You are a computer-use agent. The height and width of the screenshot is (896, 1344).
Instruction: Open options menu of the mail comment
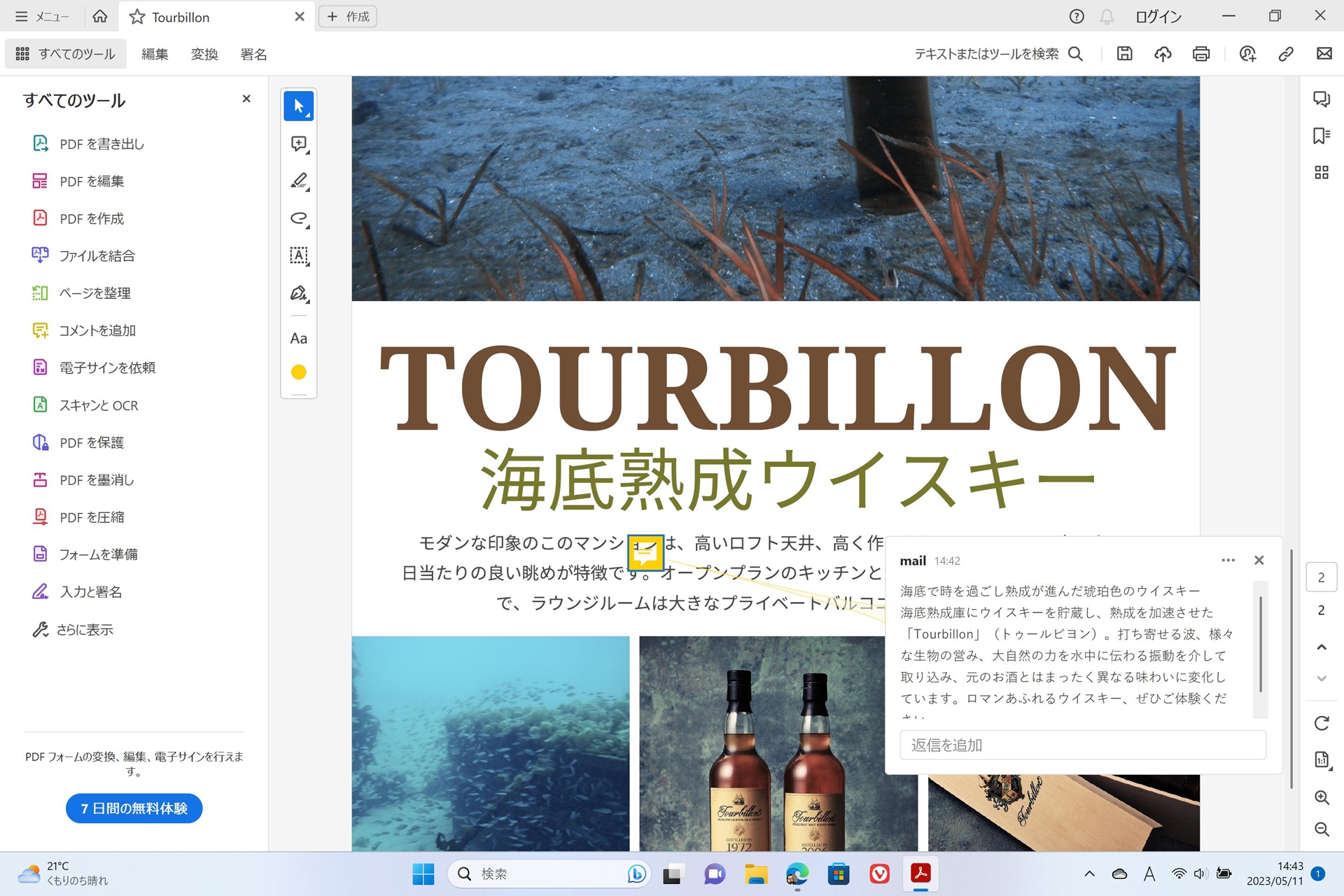tap(1228, 560)
